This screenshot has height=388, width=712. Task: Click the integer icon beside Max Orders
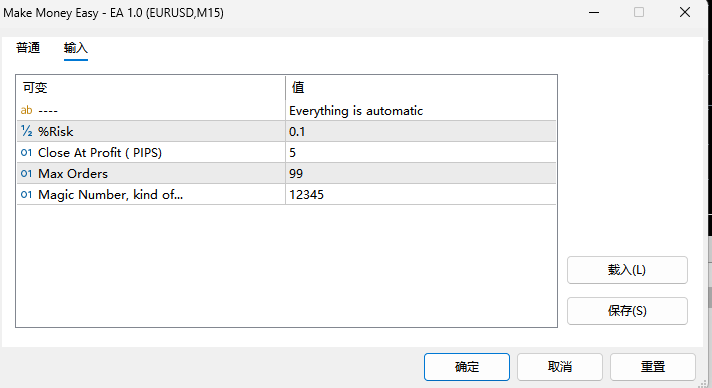click(x=26, y=174)
